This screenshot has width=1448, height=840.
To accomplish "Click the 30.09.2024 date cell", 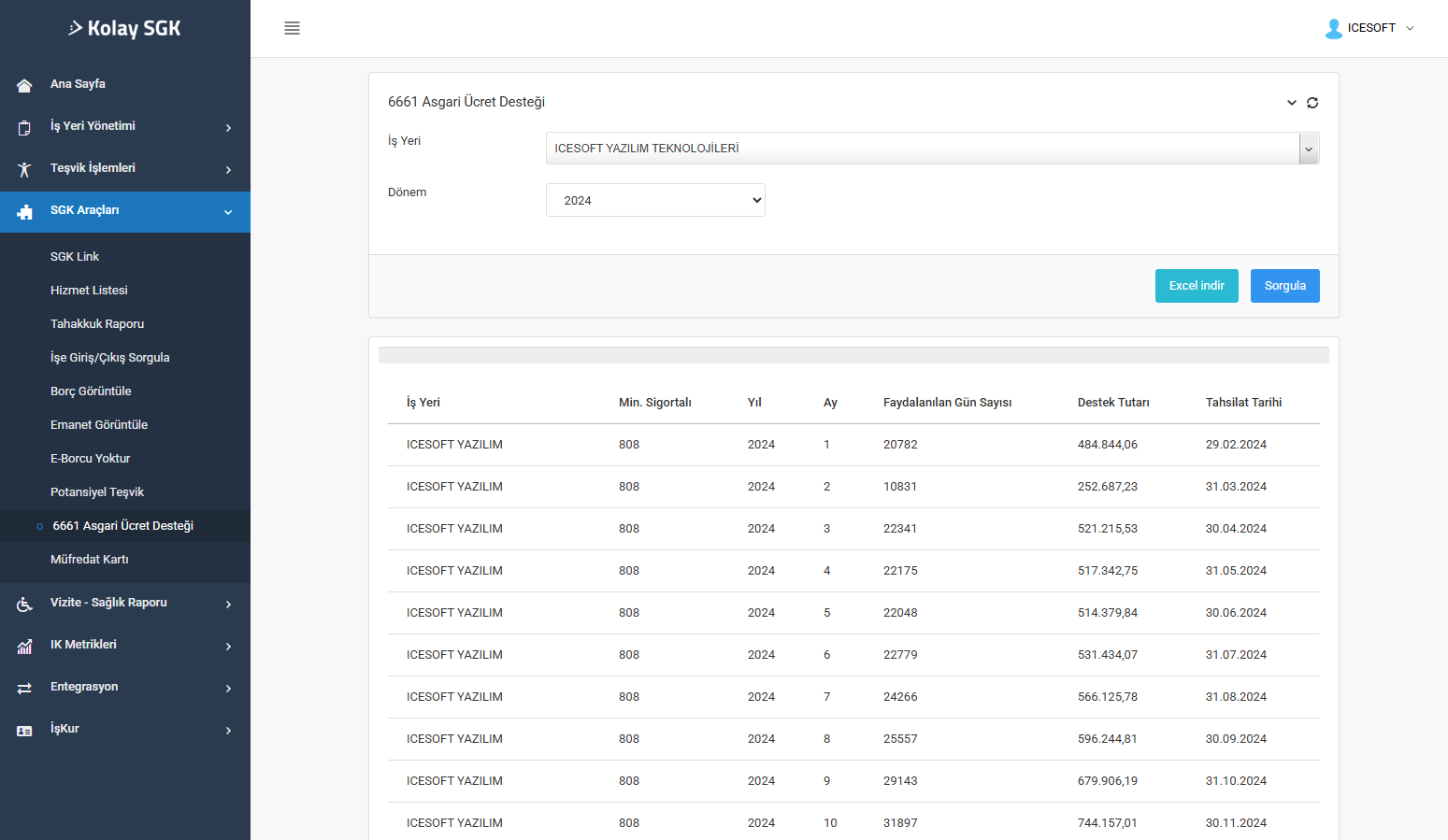I will pyautogui.click(x=1236, y=739).
